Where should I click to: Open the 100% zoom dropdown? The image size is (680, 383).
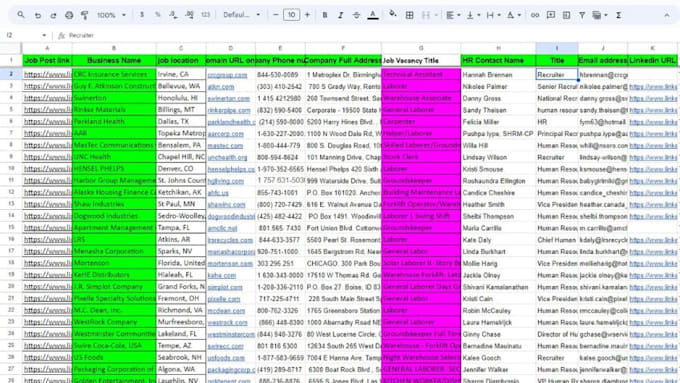tap(111, 15)
